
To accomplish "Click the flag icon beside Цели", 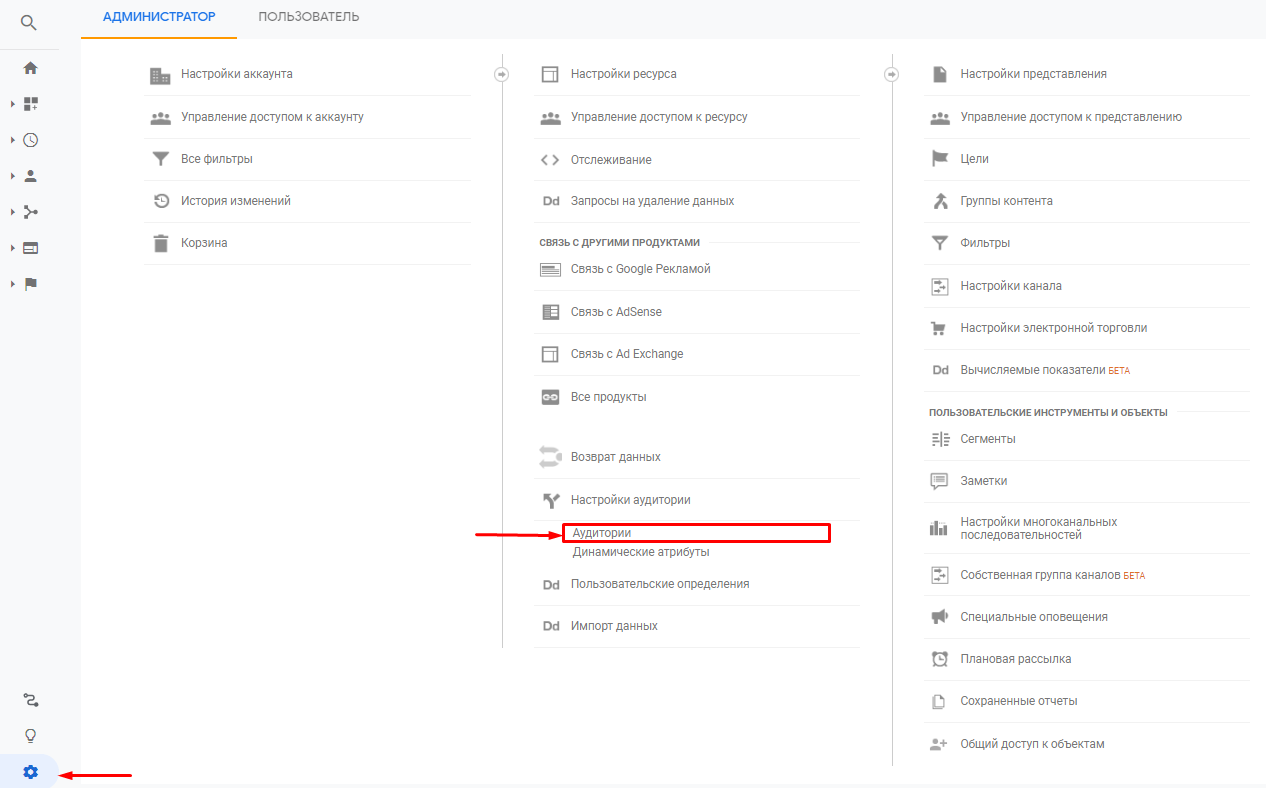I will point(939,159).
